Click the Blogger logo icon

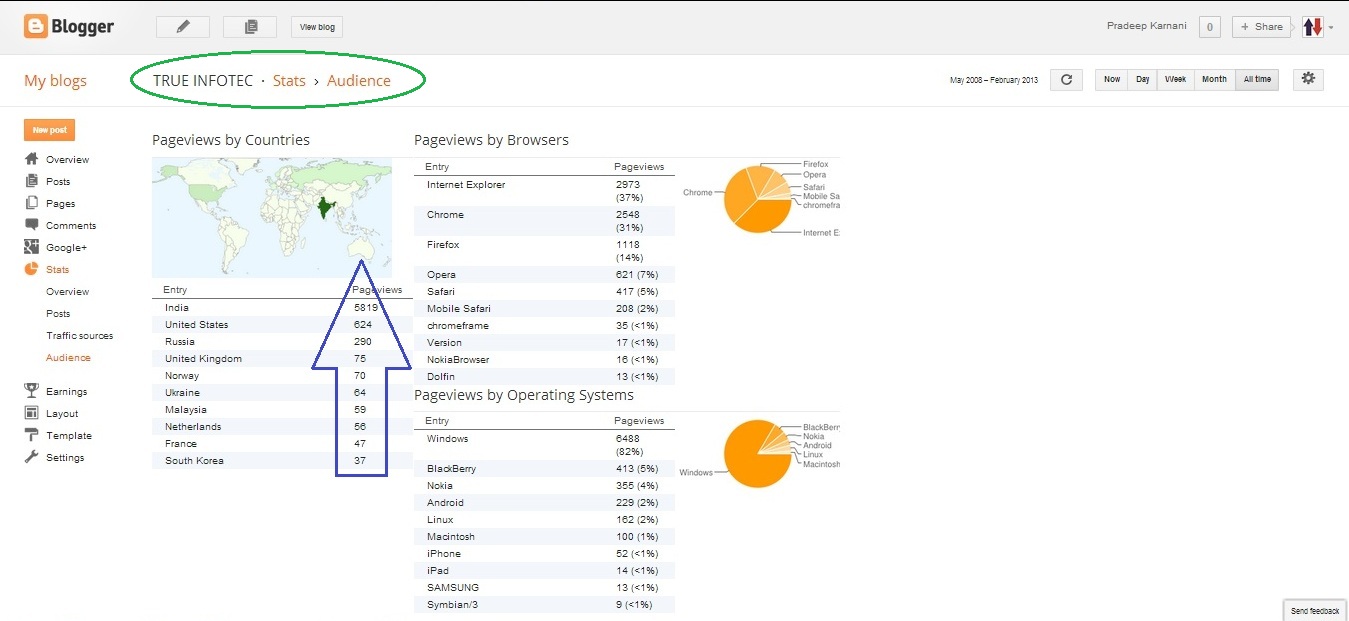[36, 27]
